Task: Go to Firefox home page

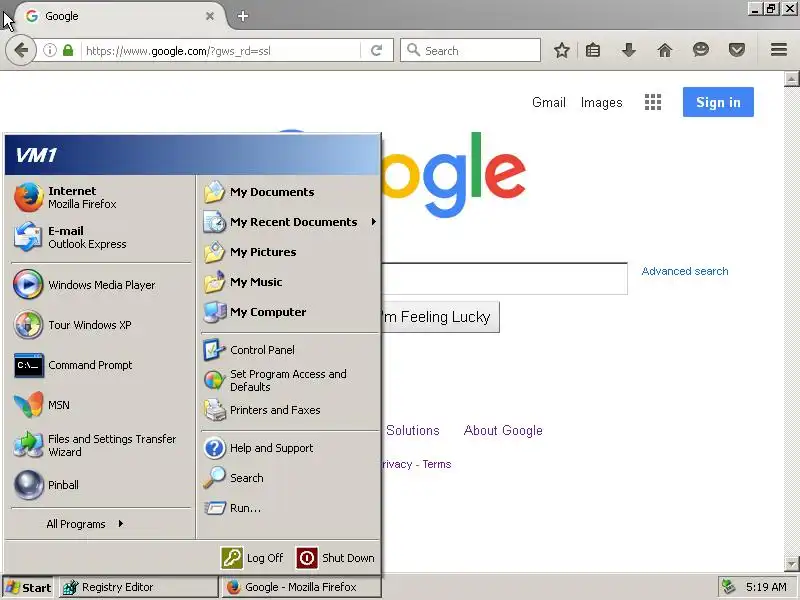Action: [665, 50]
